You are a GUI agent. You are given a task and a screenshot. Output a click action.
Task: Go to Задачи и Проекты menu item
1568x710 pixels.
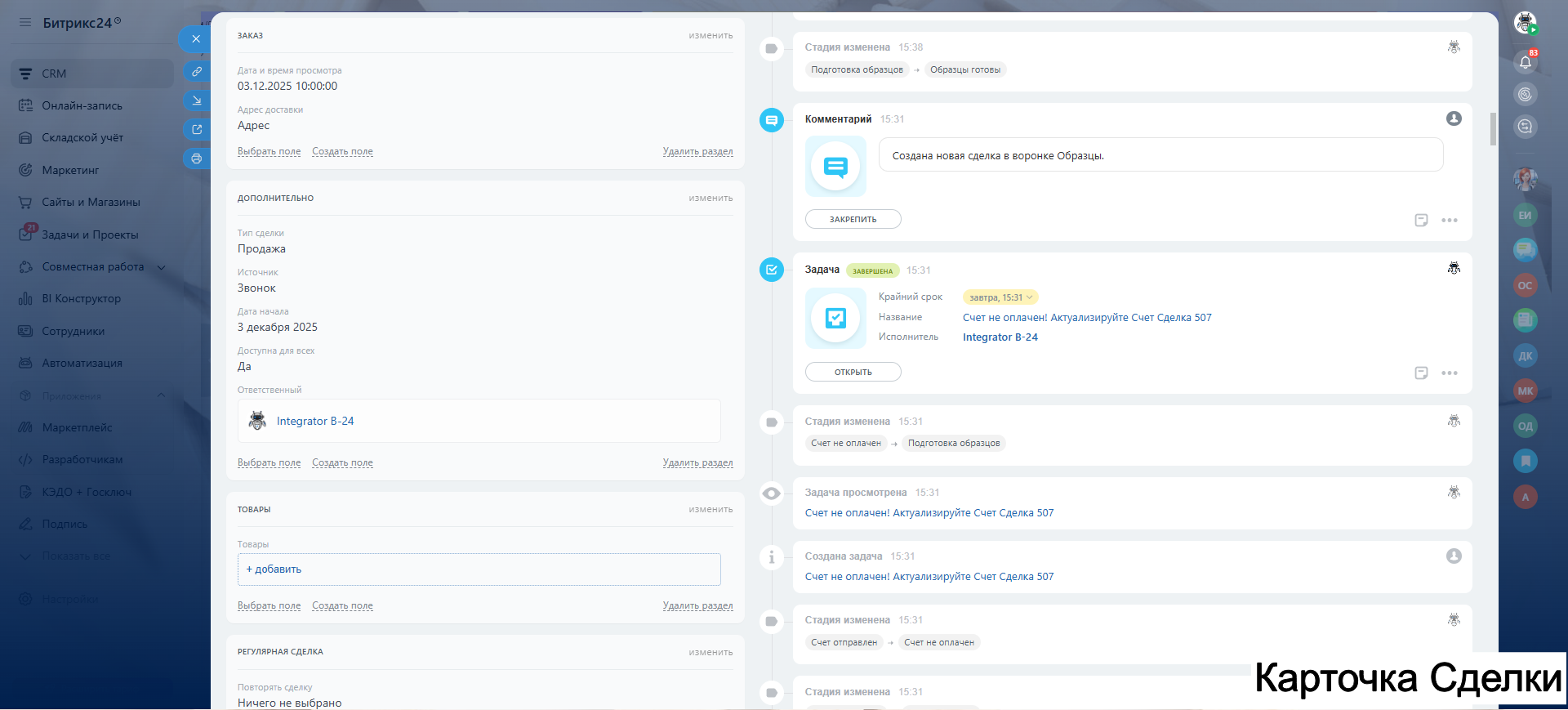point(90,235)
